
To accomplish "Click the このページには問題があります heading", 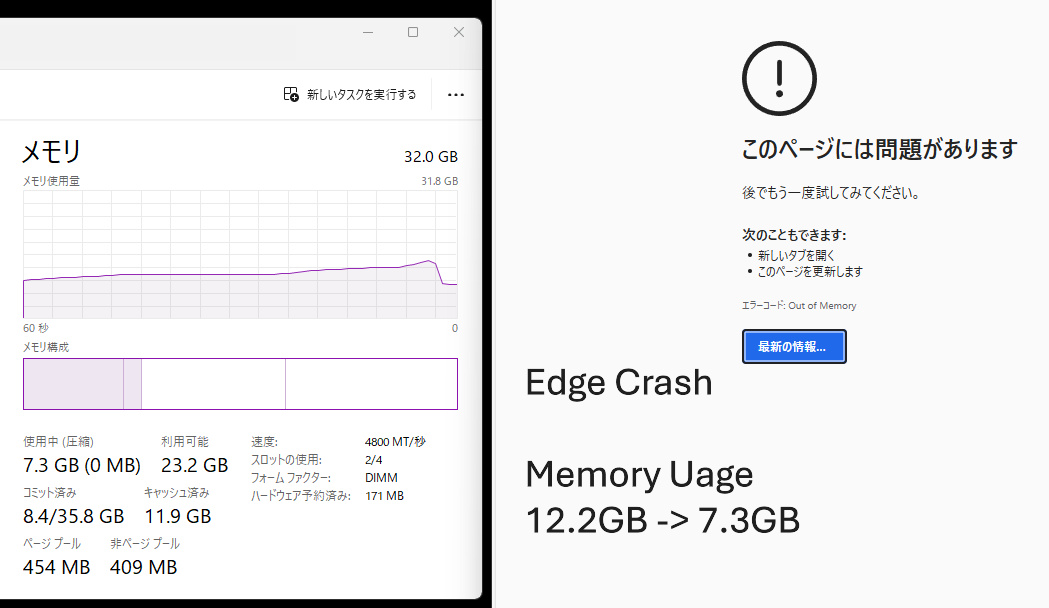I will [x=879, y=150].
